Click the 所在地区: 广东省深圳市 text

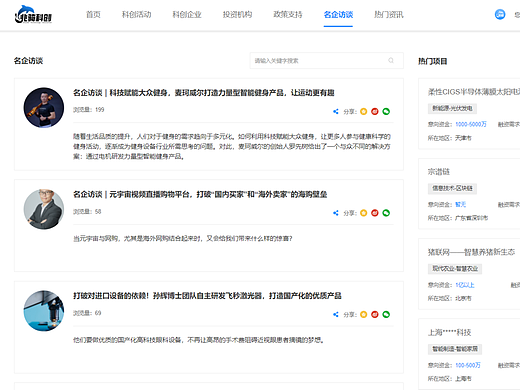458,218
